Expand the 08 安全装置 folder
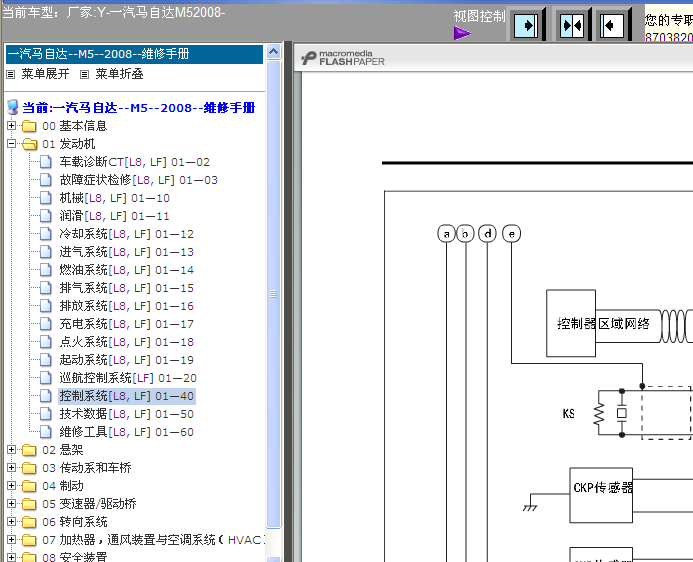Viewport: 693px width, 562px height. click(11, 557)
